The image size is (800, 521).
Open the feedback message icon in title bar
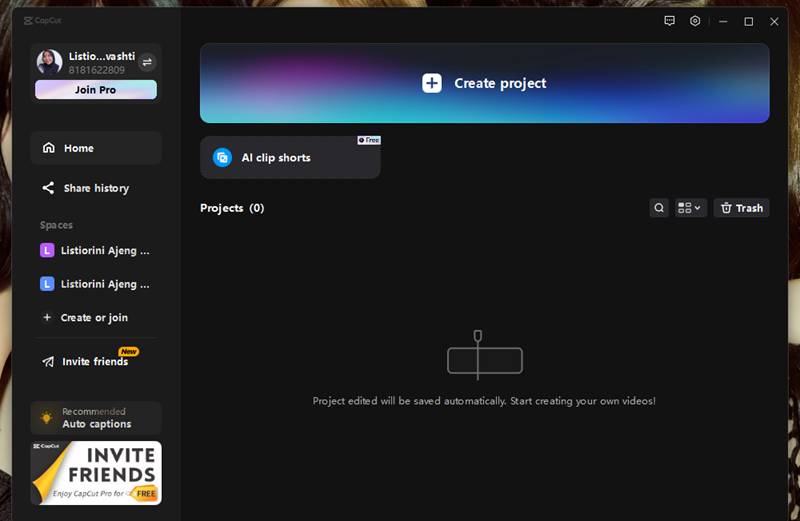pyautogui.click(x=669, y=21)
